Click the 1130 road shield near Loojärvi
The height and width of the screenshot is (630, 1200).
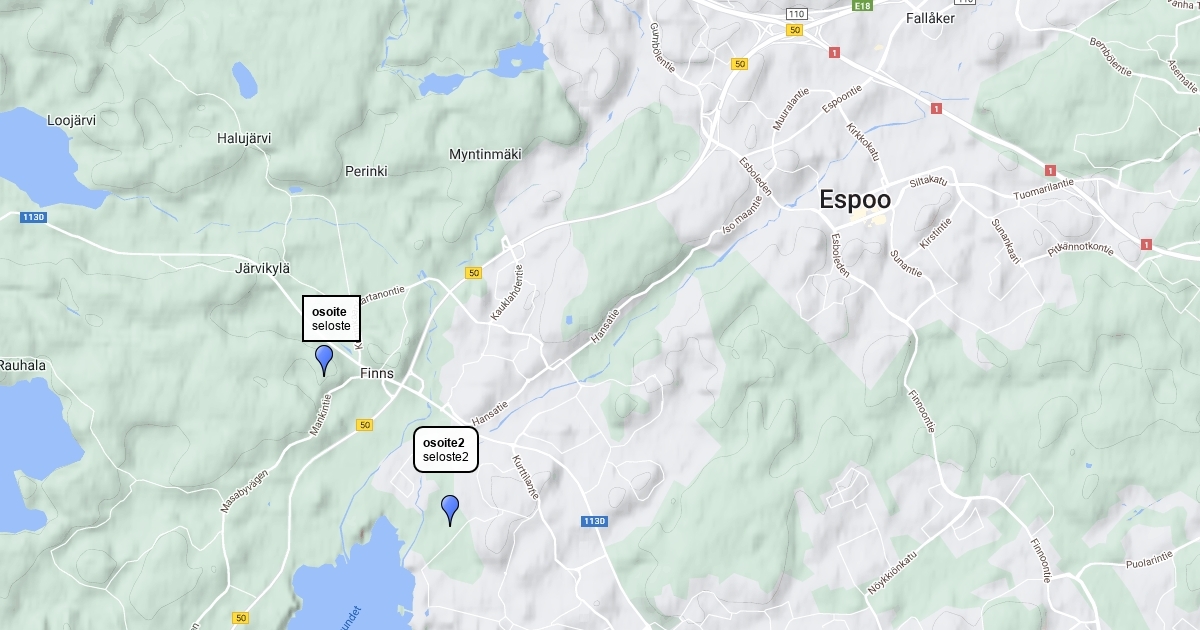tap(33, 216)
